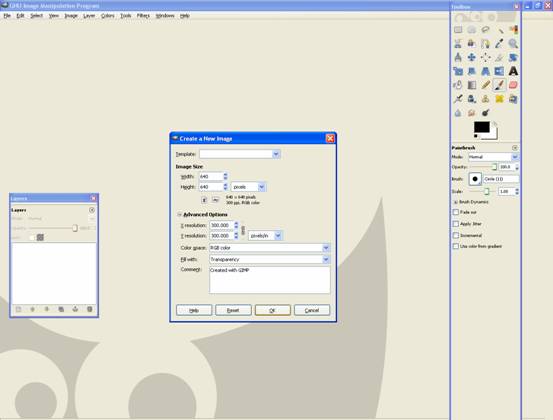Viewport: 553px width, 420px height.
Task: Open the Color space dropdown
Action: (269, 248)
